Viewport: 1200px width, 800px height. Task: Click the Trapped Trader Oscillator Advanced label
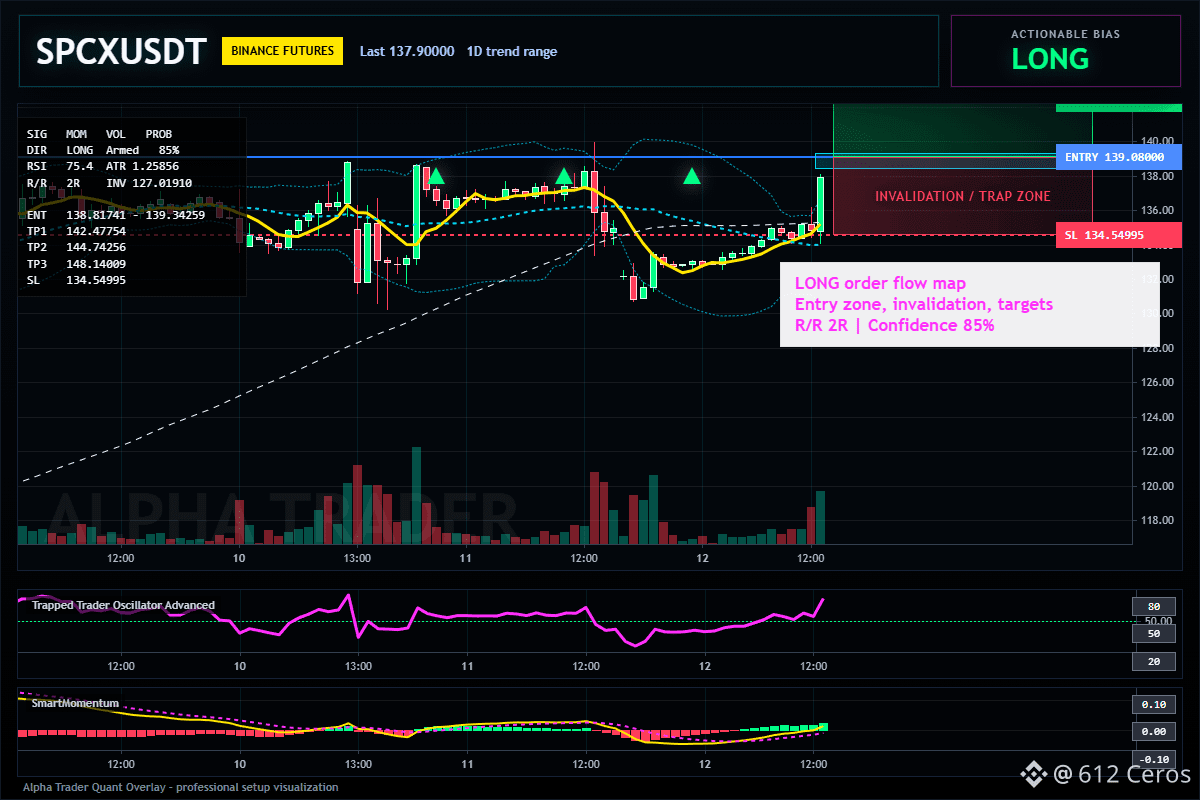[123, 605]
